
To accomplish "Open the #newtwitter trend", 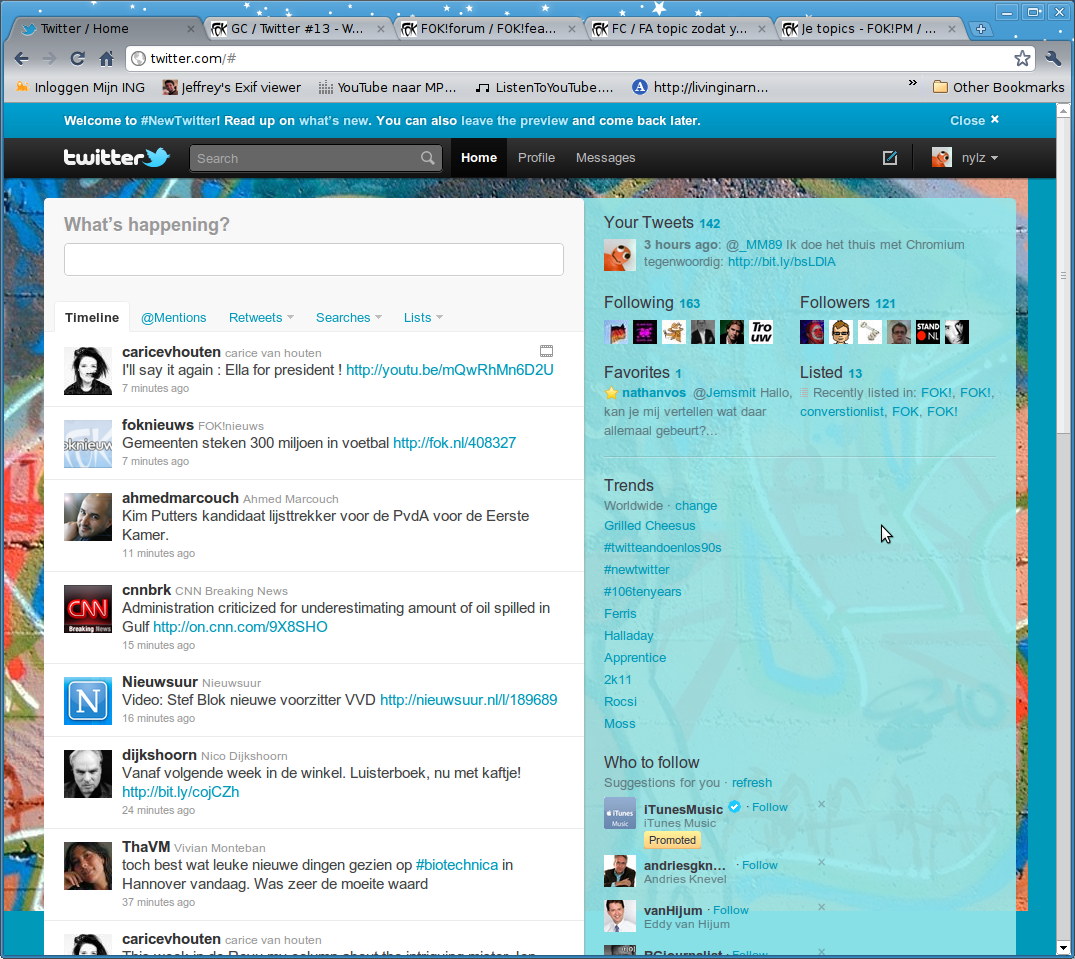I will point(636,569).
